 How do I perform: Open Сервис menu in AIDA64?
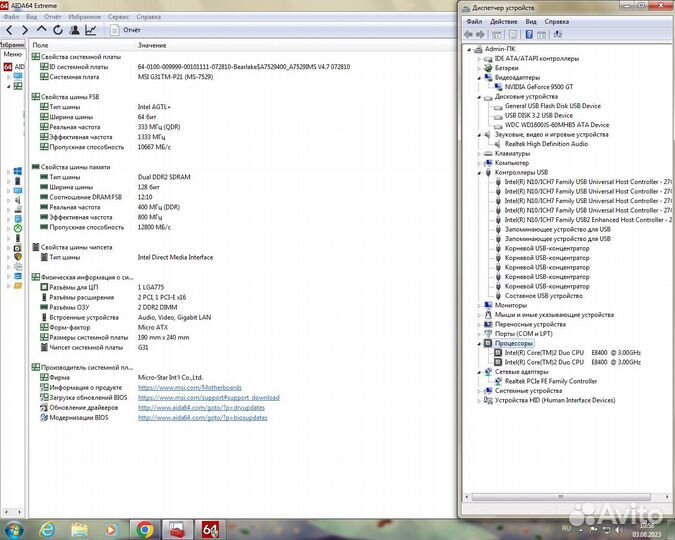click(118, 17)
